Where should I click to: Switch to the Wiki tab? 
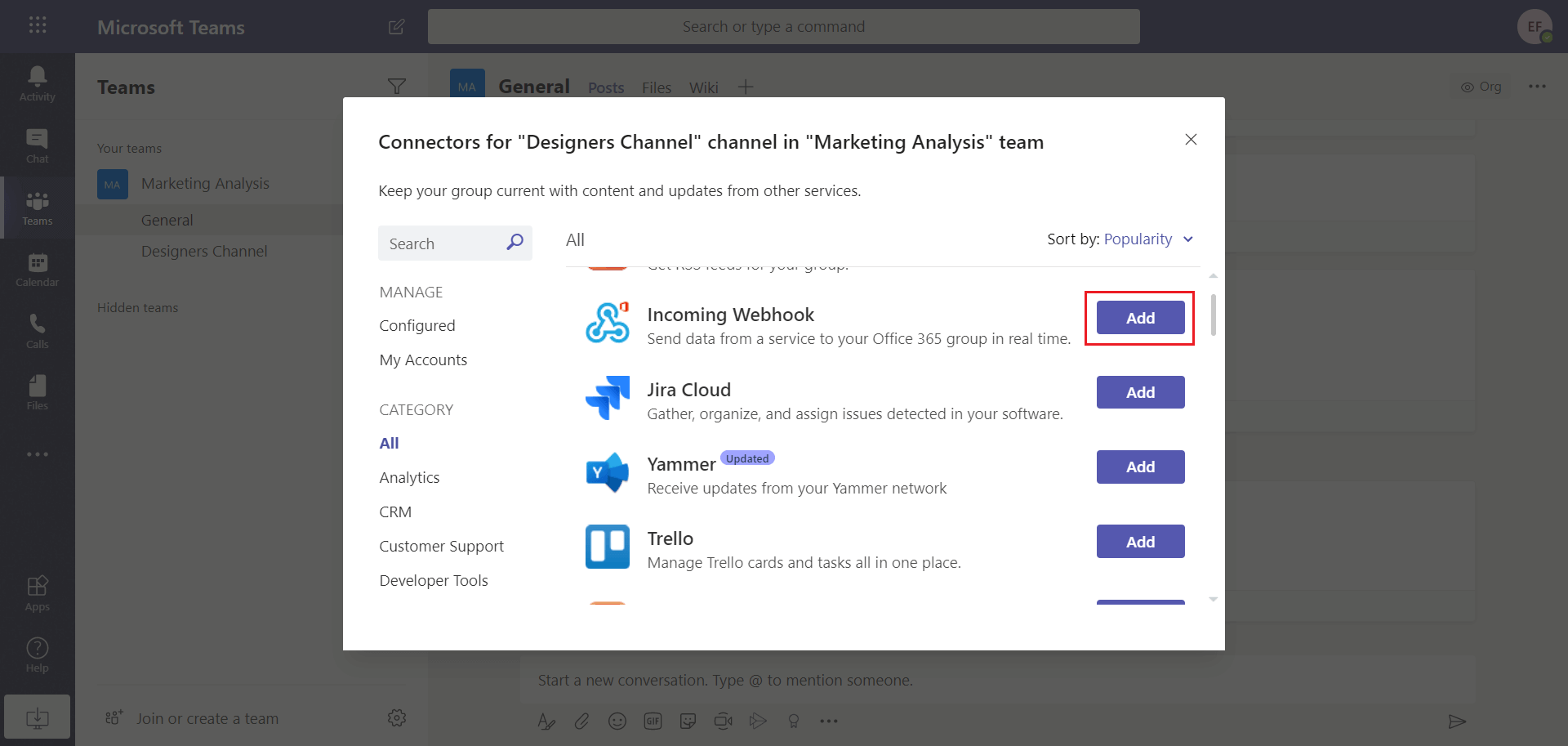(x=703, y=87)
